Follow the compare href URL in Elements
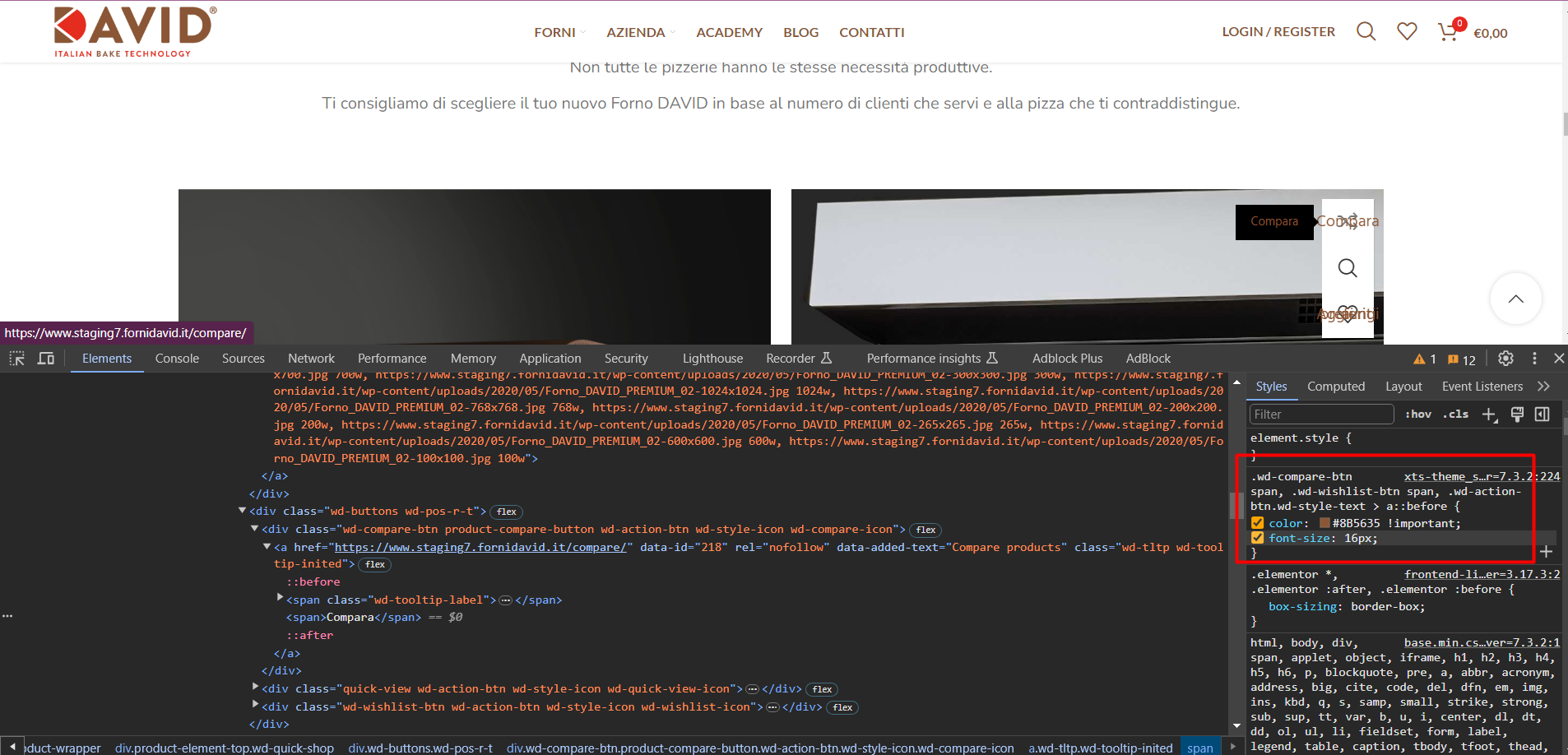The width and height of the screenshot is (1568, 755). (480, 547)
